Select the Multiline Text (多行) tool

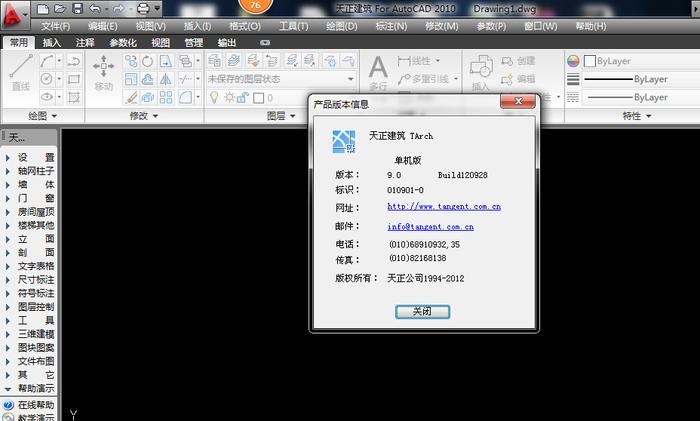pyautogui.click(x=378, y=72)
